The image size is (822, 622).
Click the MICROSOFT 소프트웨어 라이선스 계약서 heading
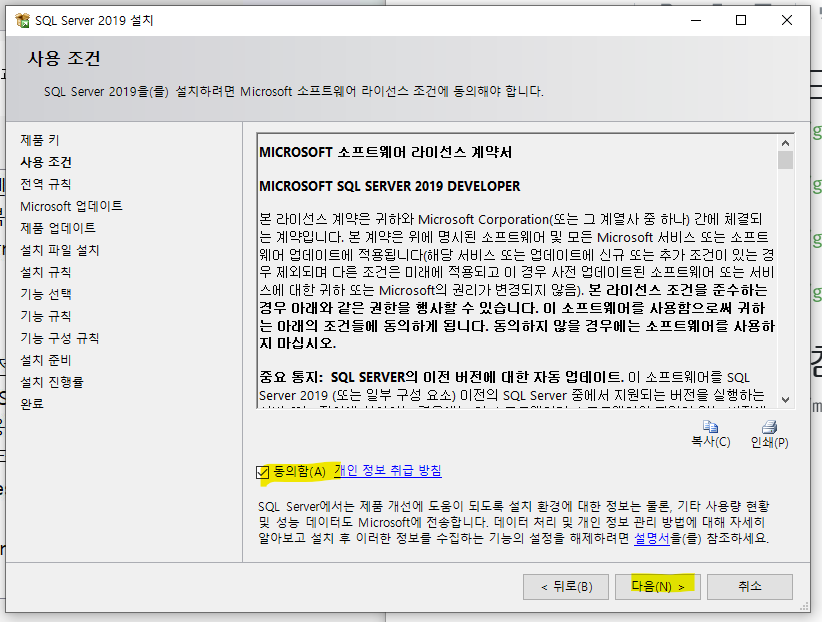[385, 152]
